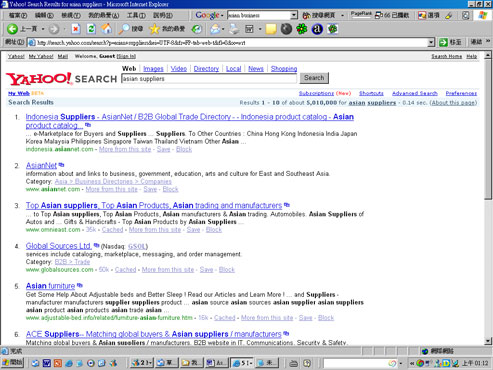Screen dimensions: 493x370
Task: Open the Global Sources Ltd result
Action: pos(58,246)
